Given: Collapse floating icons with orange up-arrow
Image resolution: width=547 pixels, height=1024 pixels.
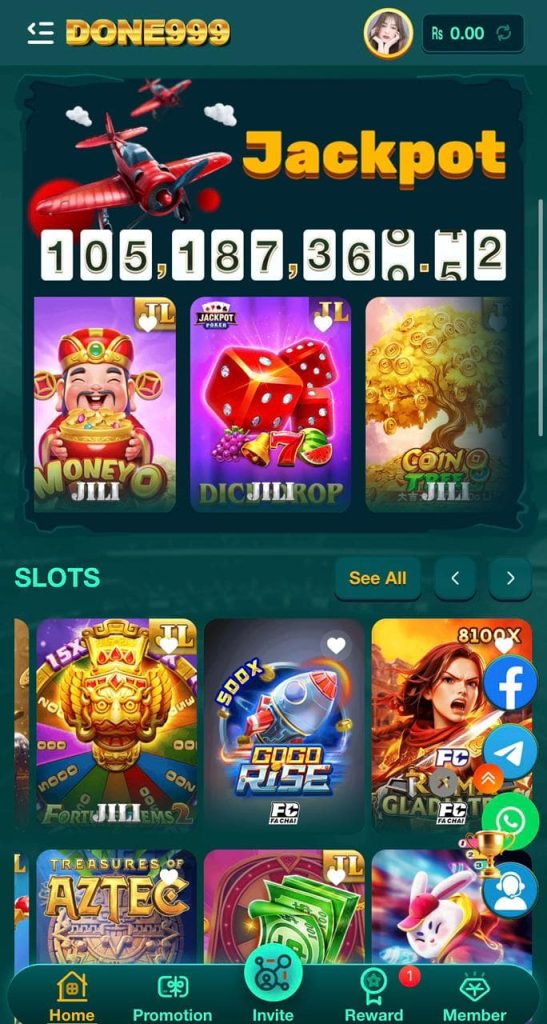Looking at the screenshot, I should point(488,778).
